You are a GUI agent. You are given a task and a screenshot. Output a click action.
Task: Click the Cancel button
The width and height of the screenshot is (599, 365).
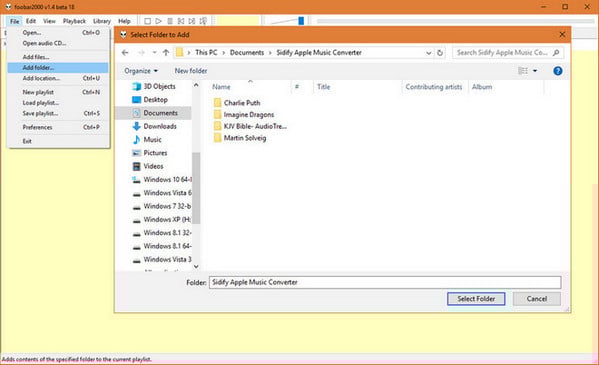tap(537, 299)
